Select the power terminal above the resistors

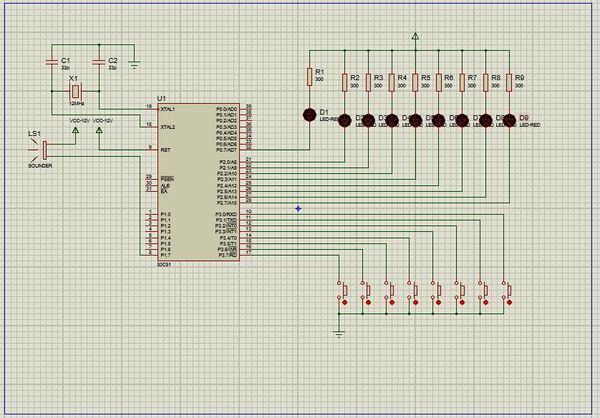coord(415,38)
